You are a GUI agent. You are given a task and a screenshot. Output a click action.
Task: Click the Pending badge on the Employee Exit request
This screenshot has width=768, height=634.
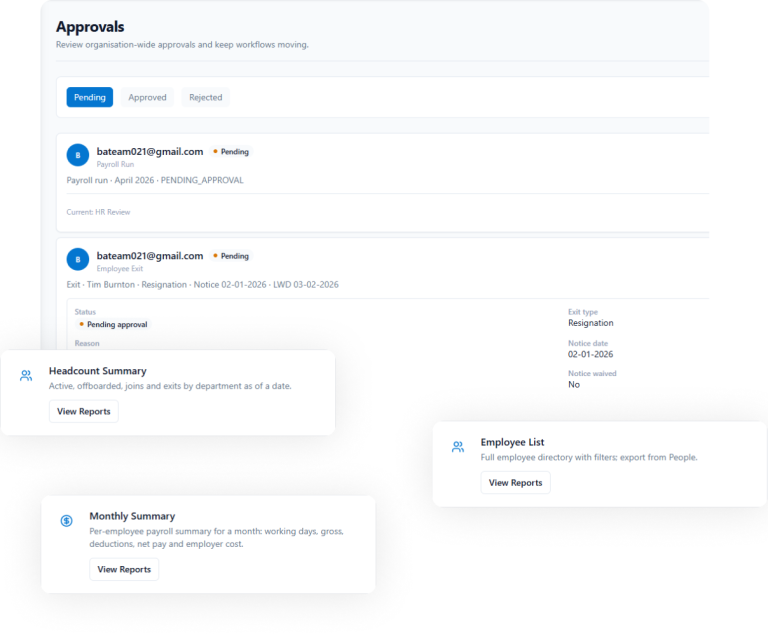(x=231, y=256)
